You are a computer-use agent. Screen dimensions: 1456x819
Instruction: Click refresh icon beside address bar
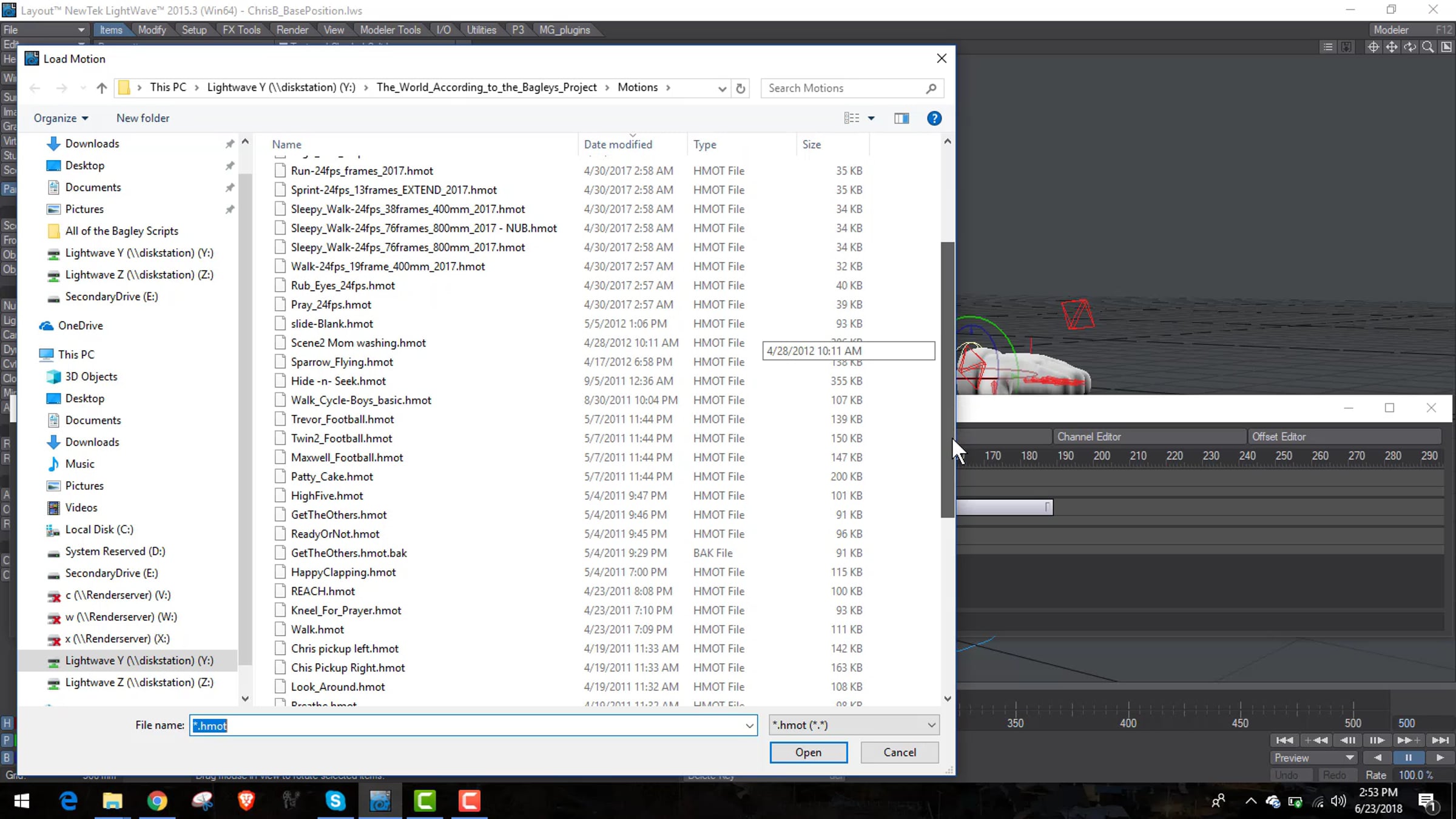pos(740,89)
